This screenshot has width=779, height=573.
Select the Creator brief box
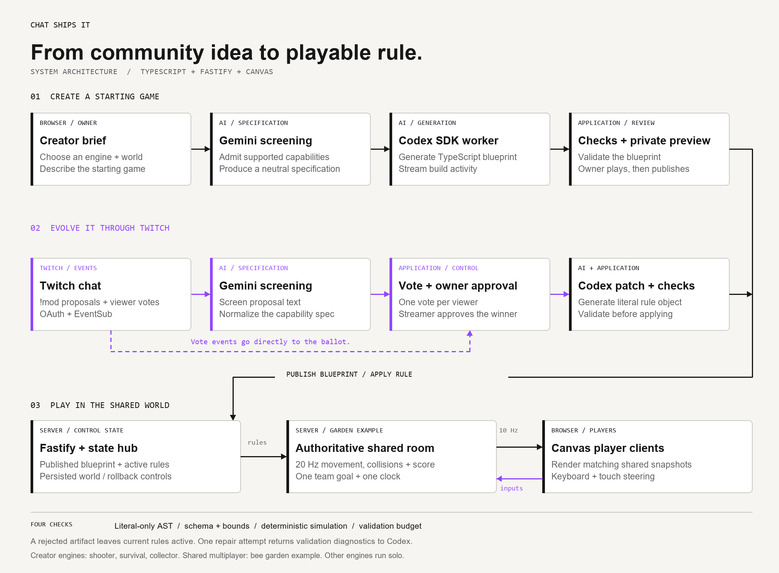coord(111,149)
